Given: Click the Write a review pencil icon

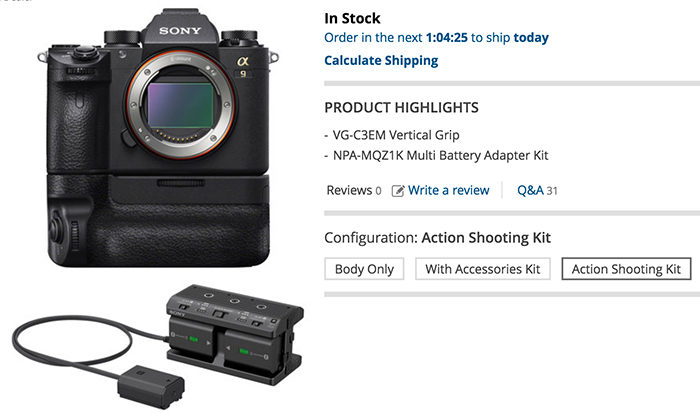Looking at the screenshot, I should coord(397,191).
